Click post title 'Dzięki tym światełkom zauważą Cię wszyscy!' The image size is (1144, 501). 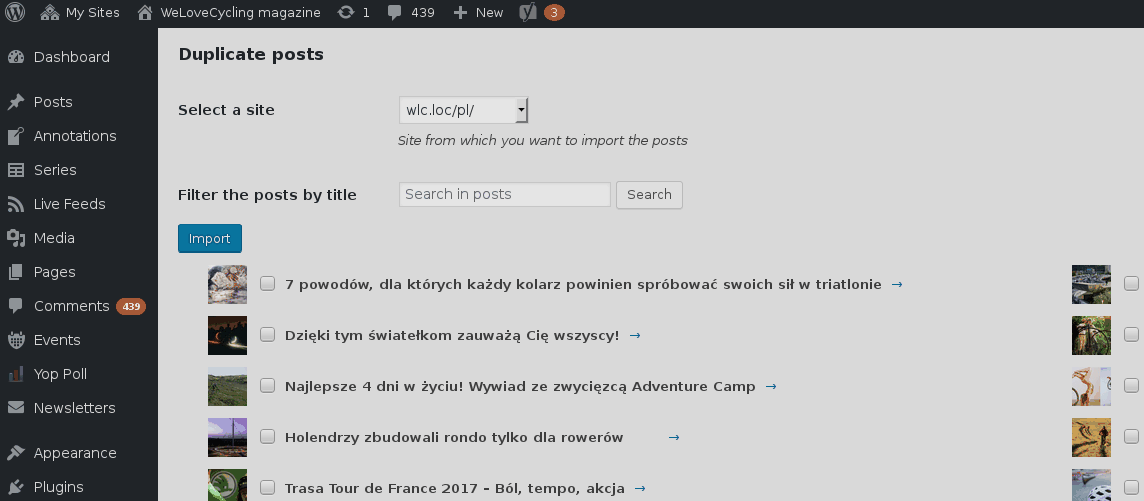click(x=452, y=335)
